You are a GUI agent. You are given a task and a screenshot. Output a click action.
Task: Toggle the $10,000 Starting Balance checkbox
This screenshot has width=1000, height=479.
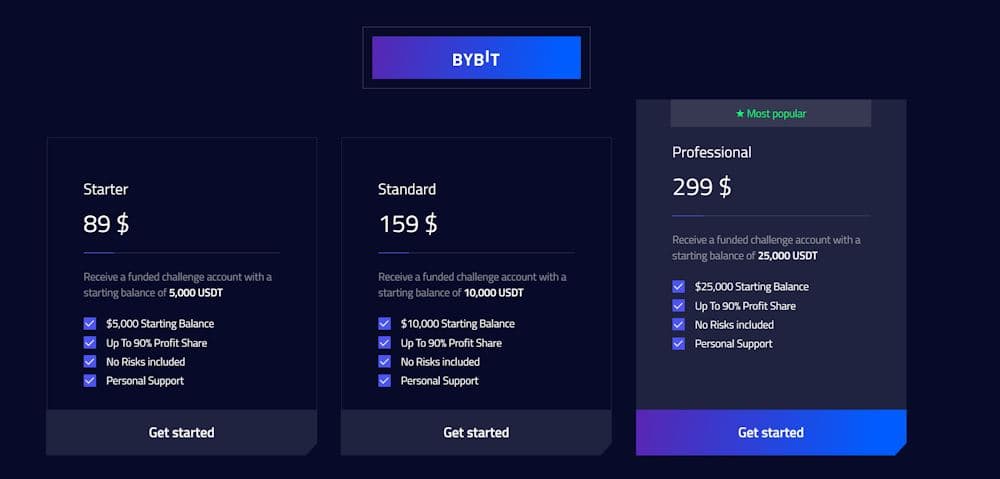[x=385, y=323]
